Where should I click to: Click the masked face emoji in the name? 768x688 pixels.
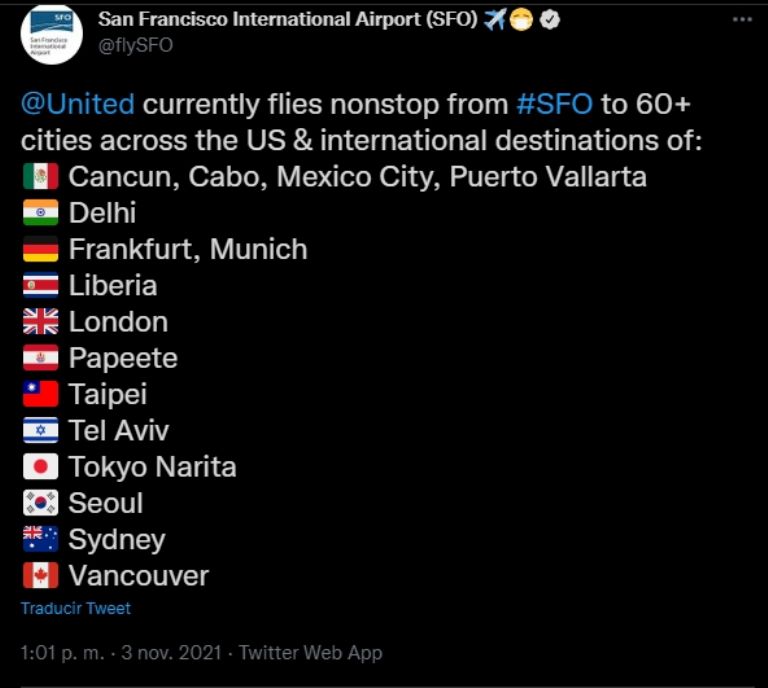pos(522,20)
